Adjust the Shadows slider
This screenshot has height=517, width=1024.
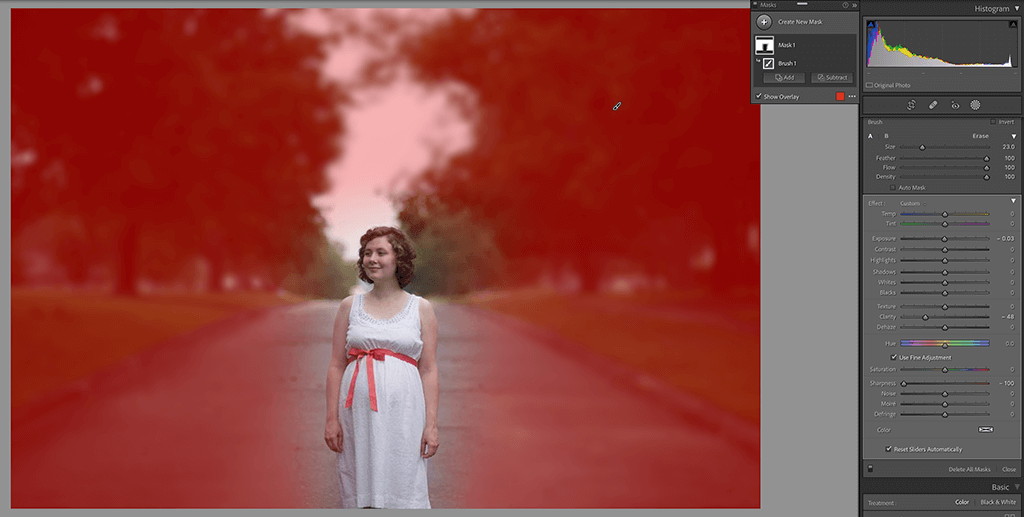click(x=944, y=272)
